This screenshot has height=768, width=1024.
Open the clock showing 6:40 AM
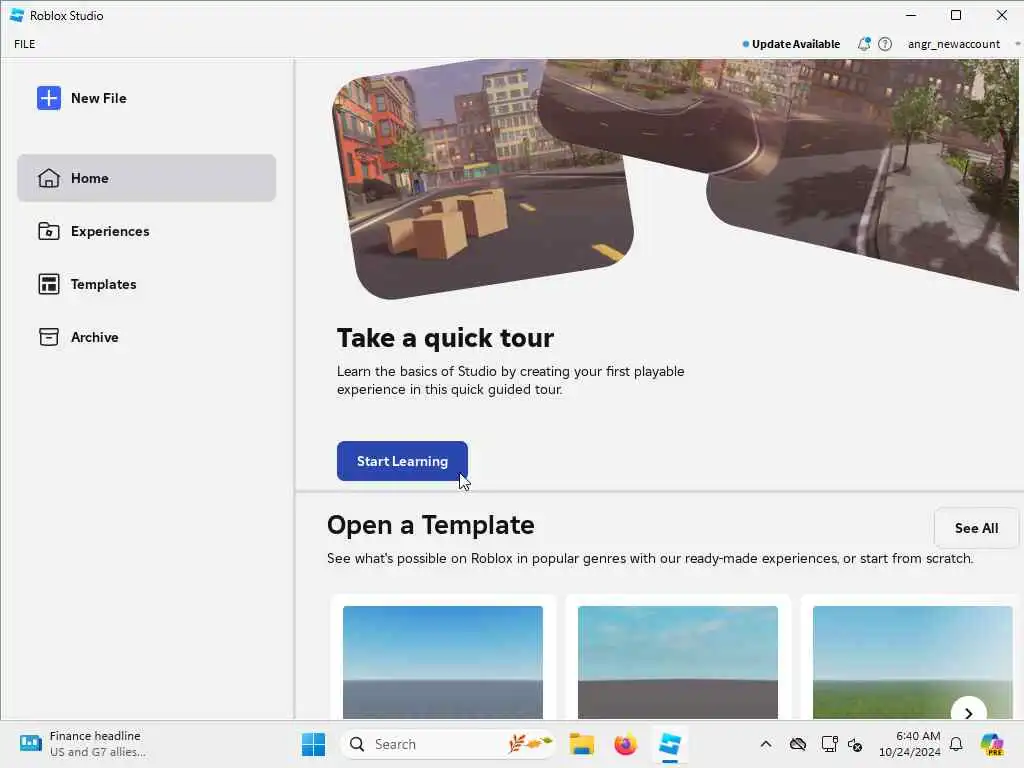[910, 744]
